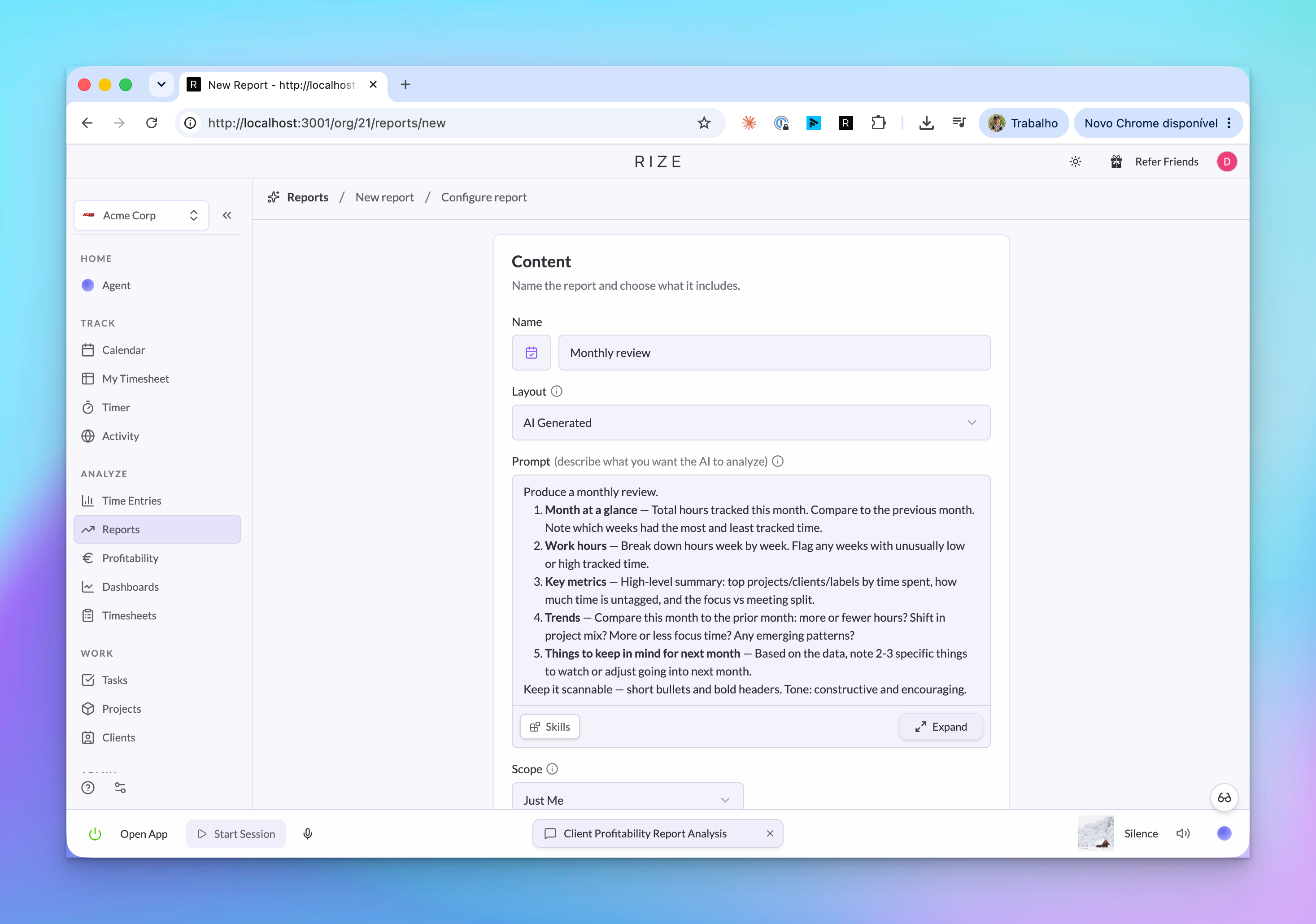Show the Layout info tooltip icon
This screenshot has height=924, width=1316.
(557, 391)
